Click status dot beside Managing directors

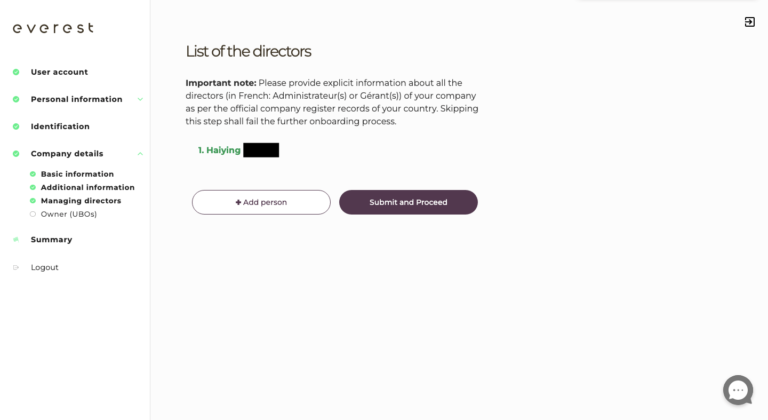(32, 201)
